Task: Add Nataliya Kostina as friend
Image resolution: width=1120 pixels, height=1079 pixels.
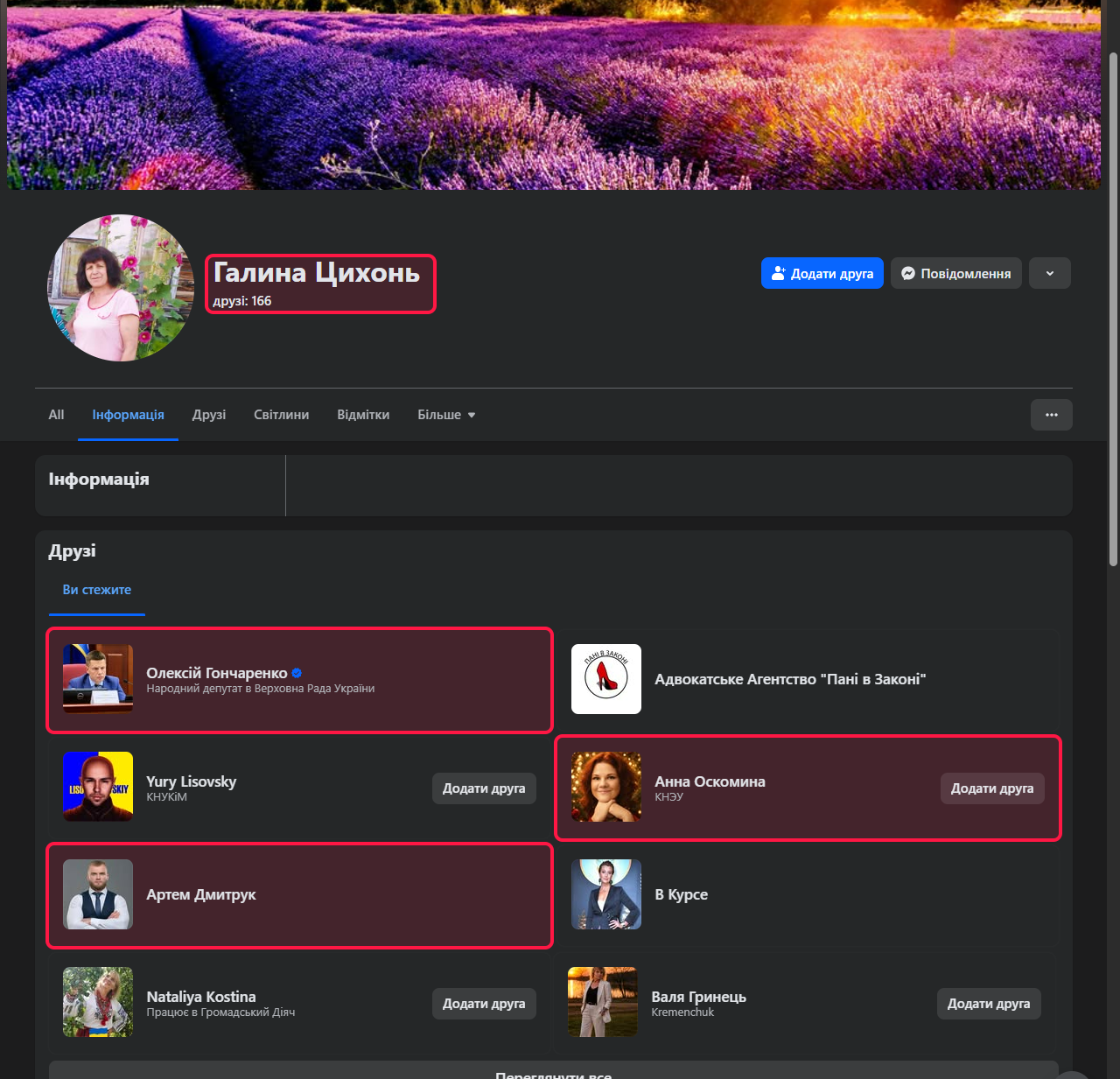Action: (x=484, y=1004)
